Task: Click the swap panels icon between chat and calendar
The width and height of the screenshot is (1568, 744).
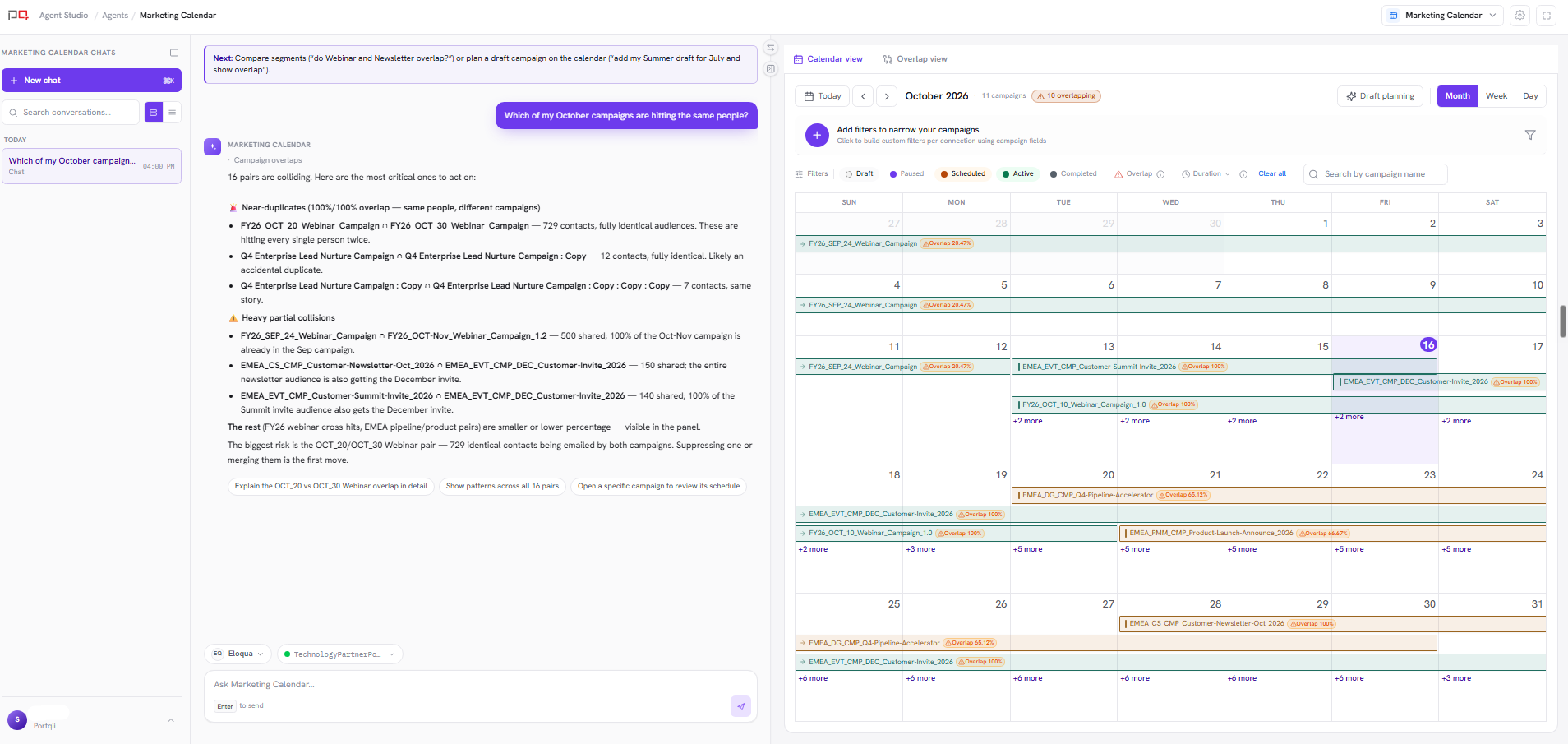Action: tap(771, 48)
